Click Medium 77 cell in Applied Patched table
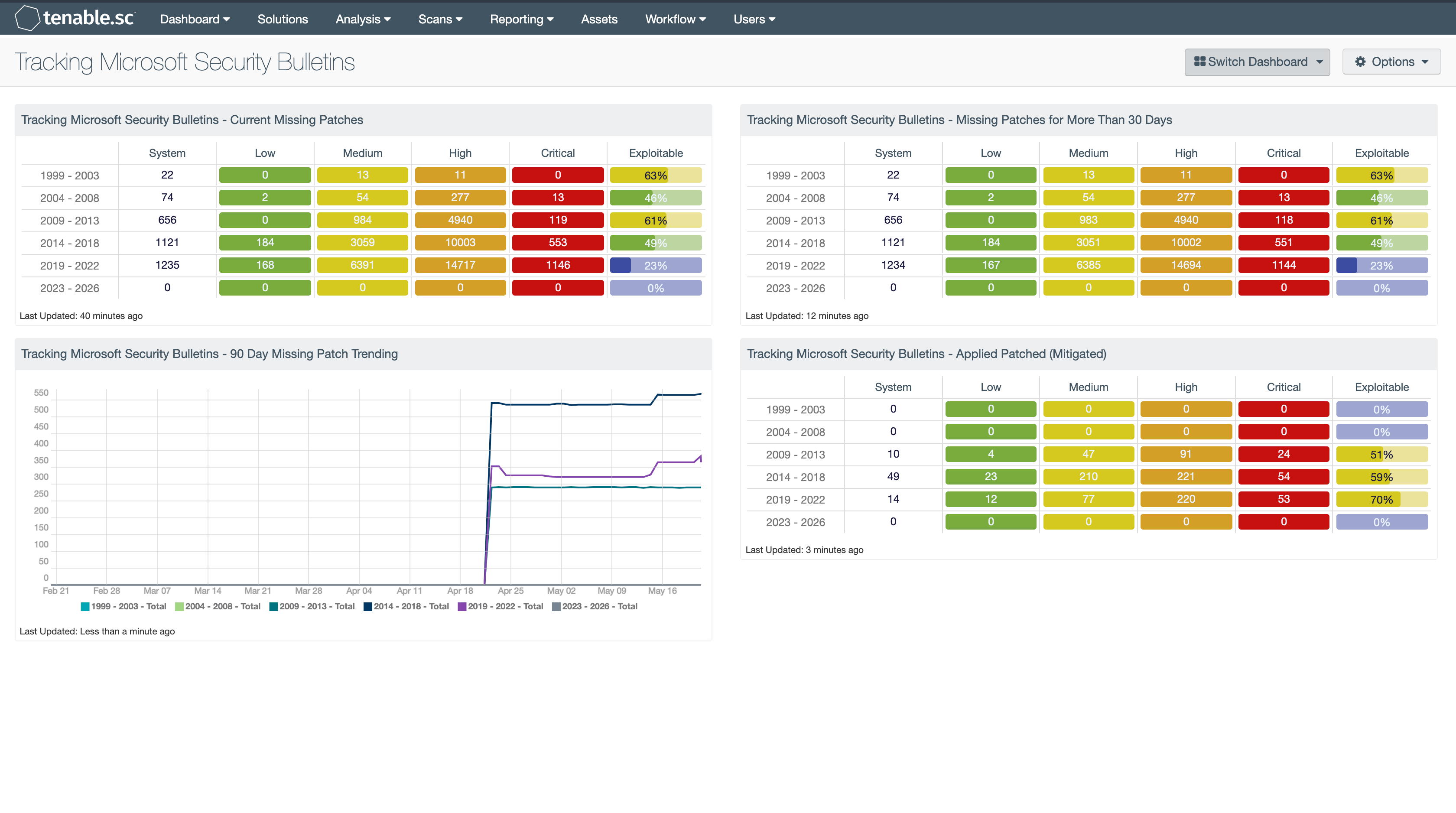This screenshot has height=813, width=1456. tap(1088, 499)
